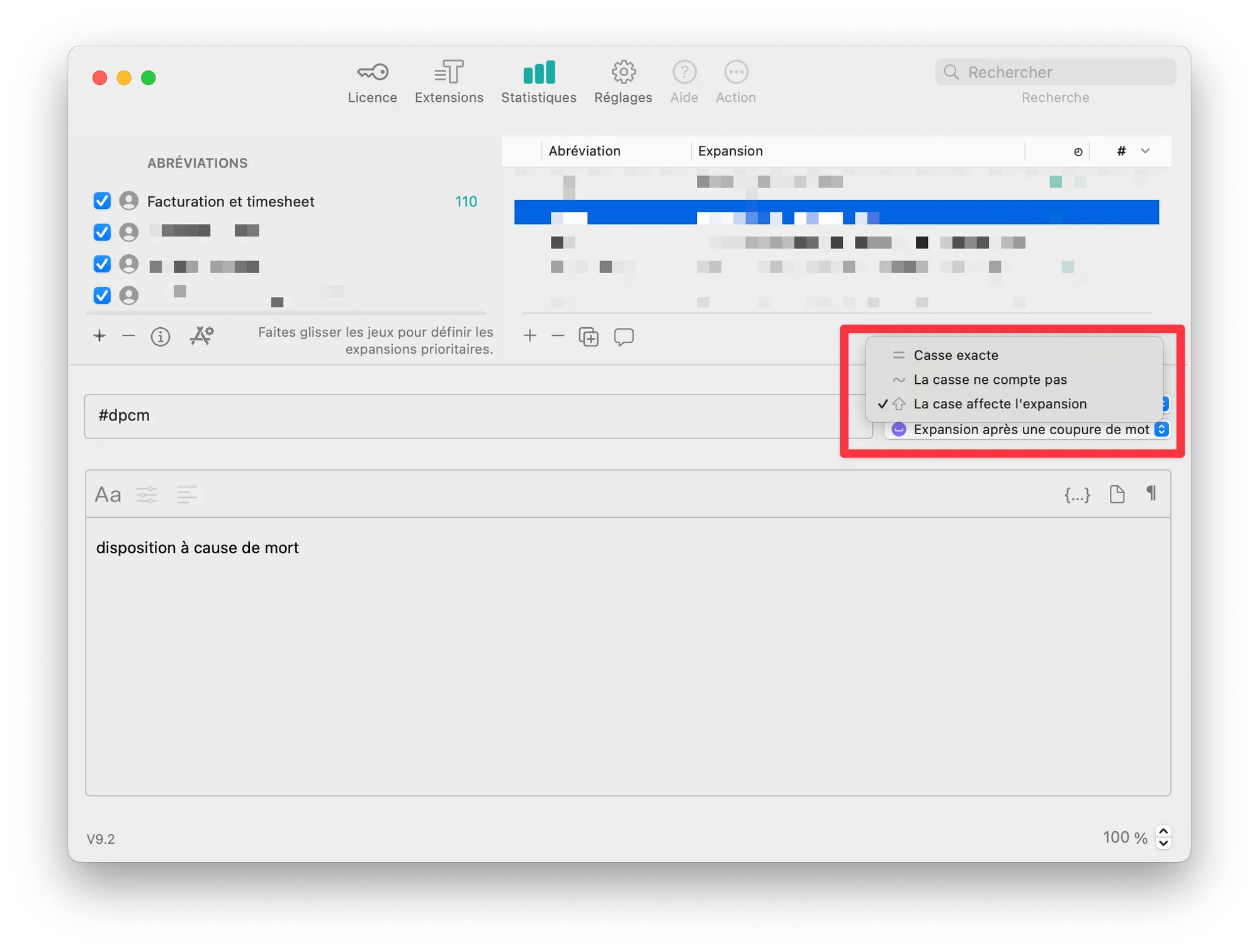Add a new abbreviation with plus button
This screenshot has height=952, width=1259.
(530, 336)
